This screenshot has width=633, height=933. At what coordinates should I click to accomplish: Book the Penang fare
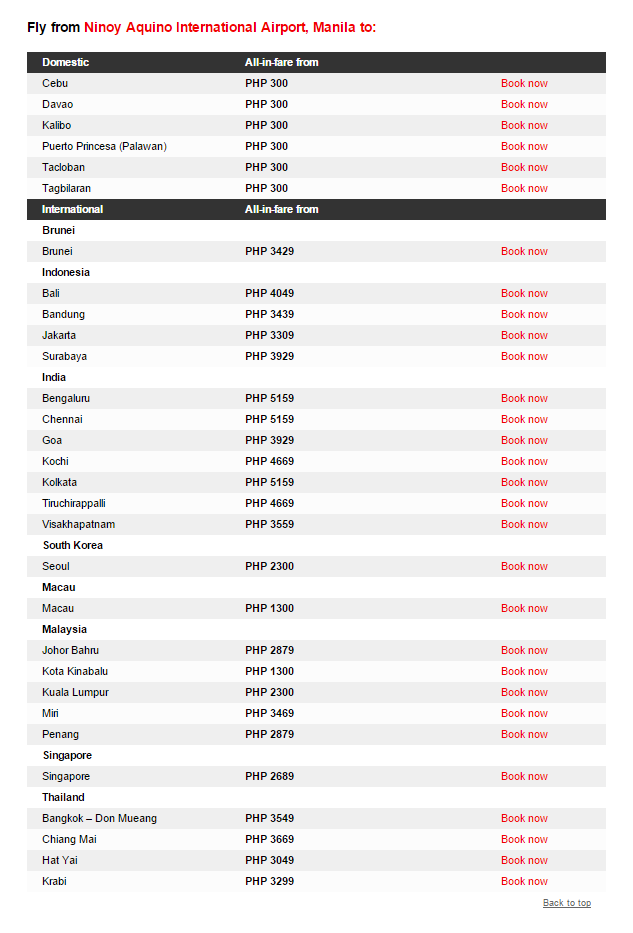(x=524, y=734)
